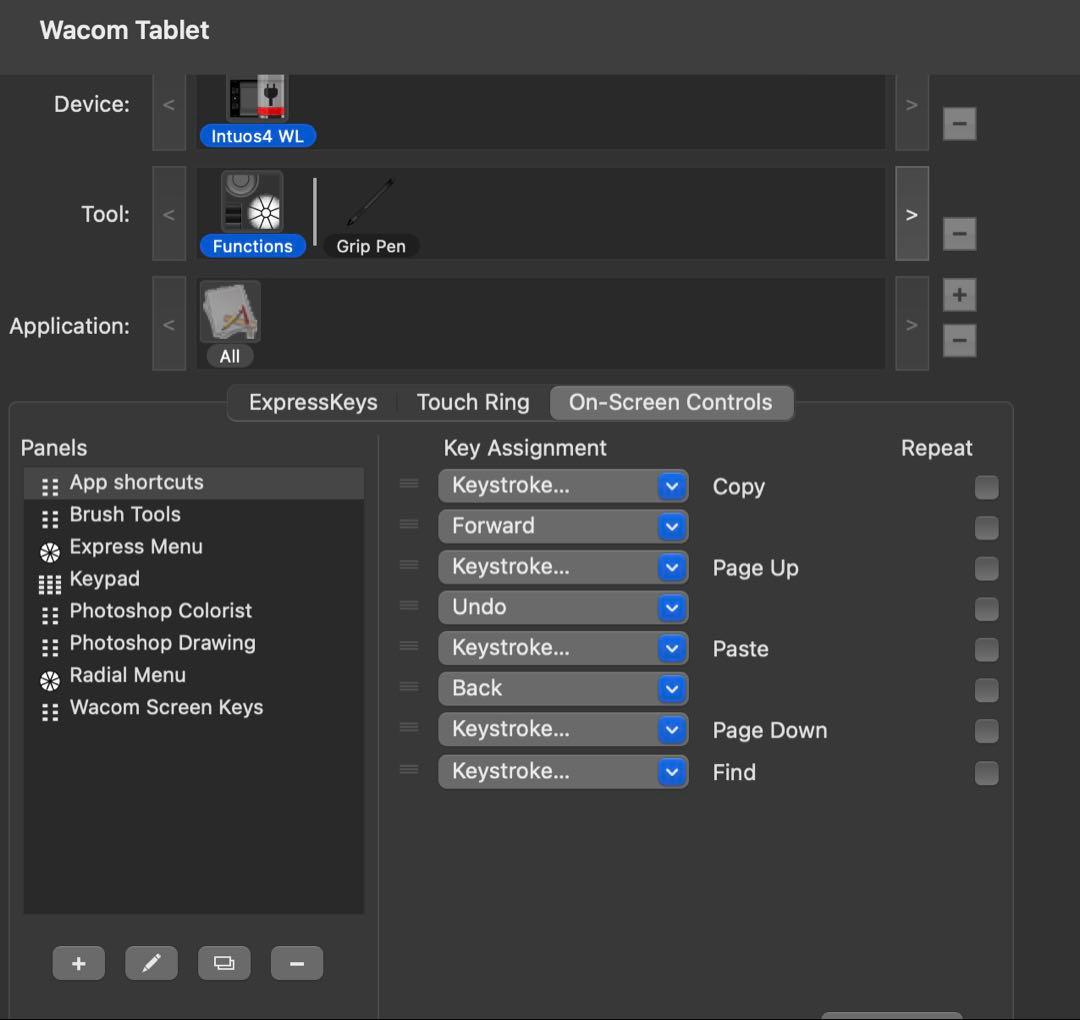Grab the reorder handle for Copy row
The image size is (1080, 1020).
[409, 483]
